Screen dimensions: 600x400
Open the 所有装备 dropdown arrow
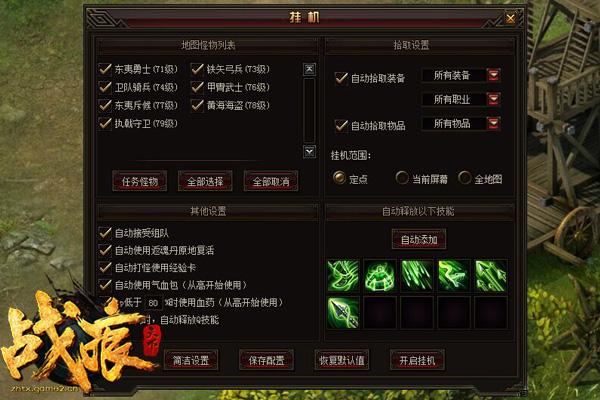494,75
